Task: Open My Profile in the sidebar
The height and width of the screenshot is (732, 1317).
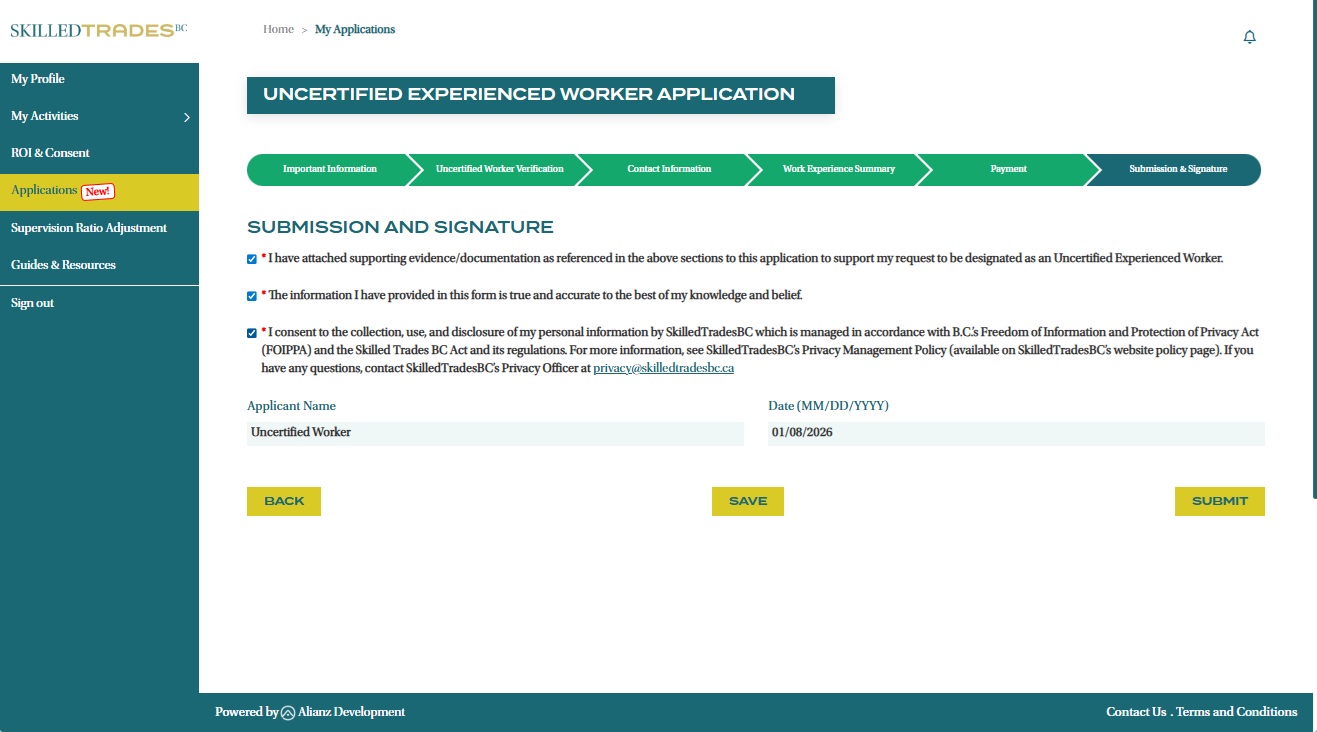Action: pyautogui.click(x=38, y=79)
